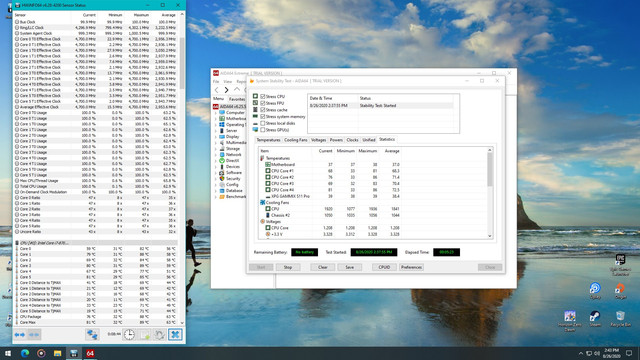
Task: Click the AIDA64 Favorites tab
Action: point(237,99)
